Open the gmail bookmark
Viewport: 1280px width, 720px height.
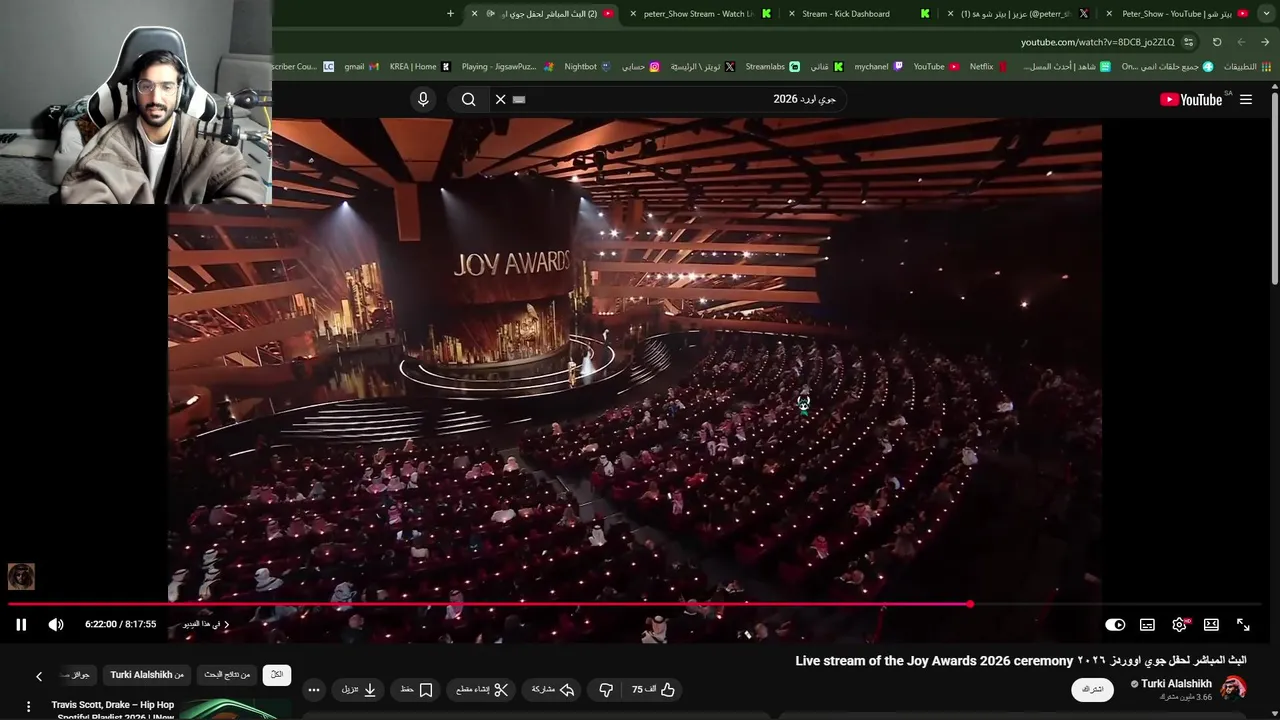[361, 66]
